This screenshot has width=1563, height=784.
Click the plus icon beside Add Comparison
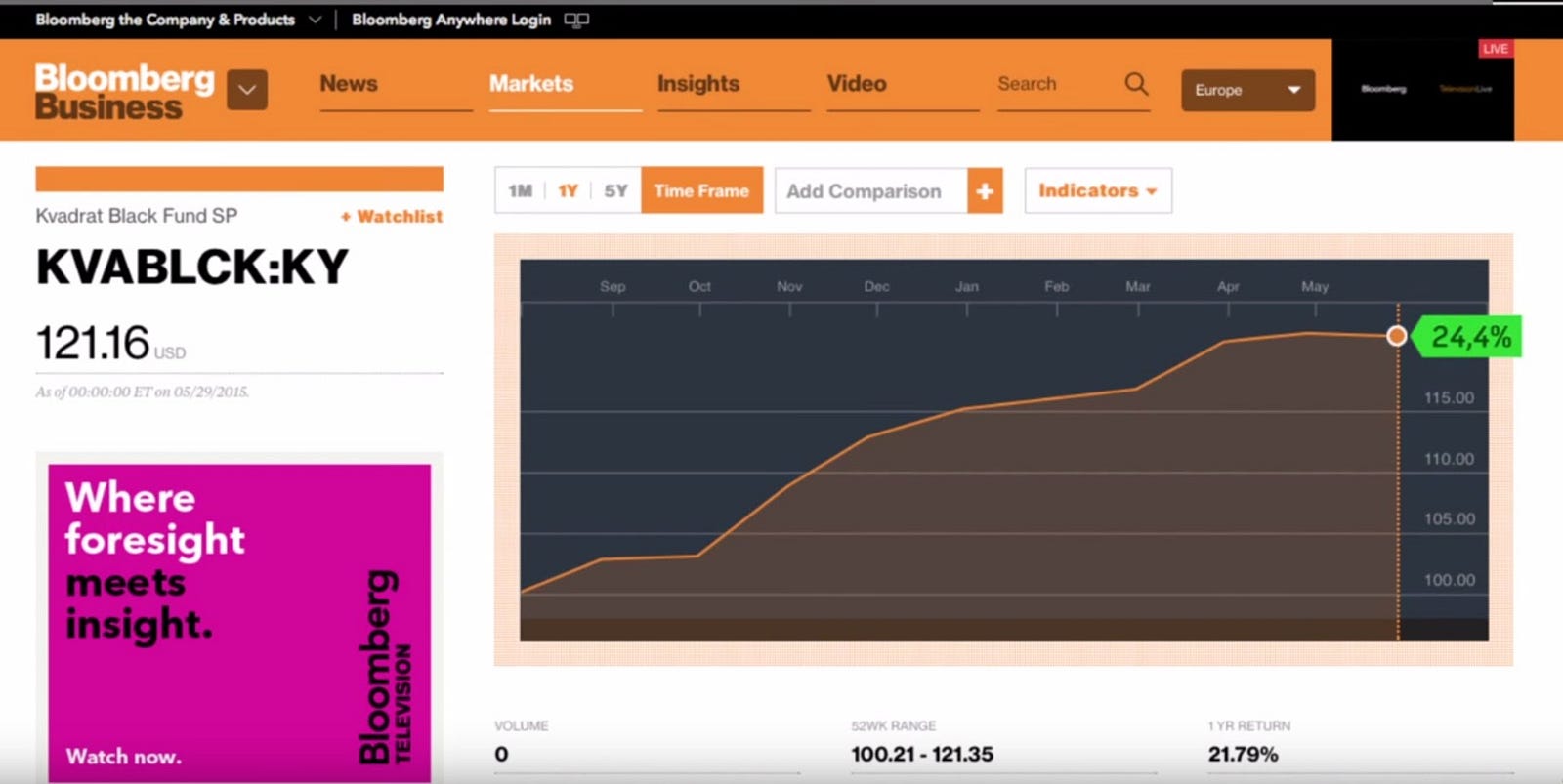985,191
